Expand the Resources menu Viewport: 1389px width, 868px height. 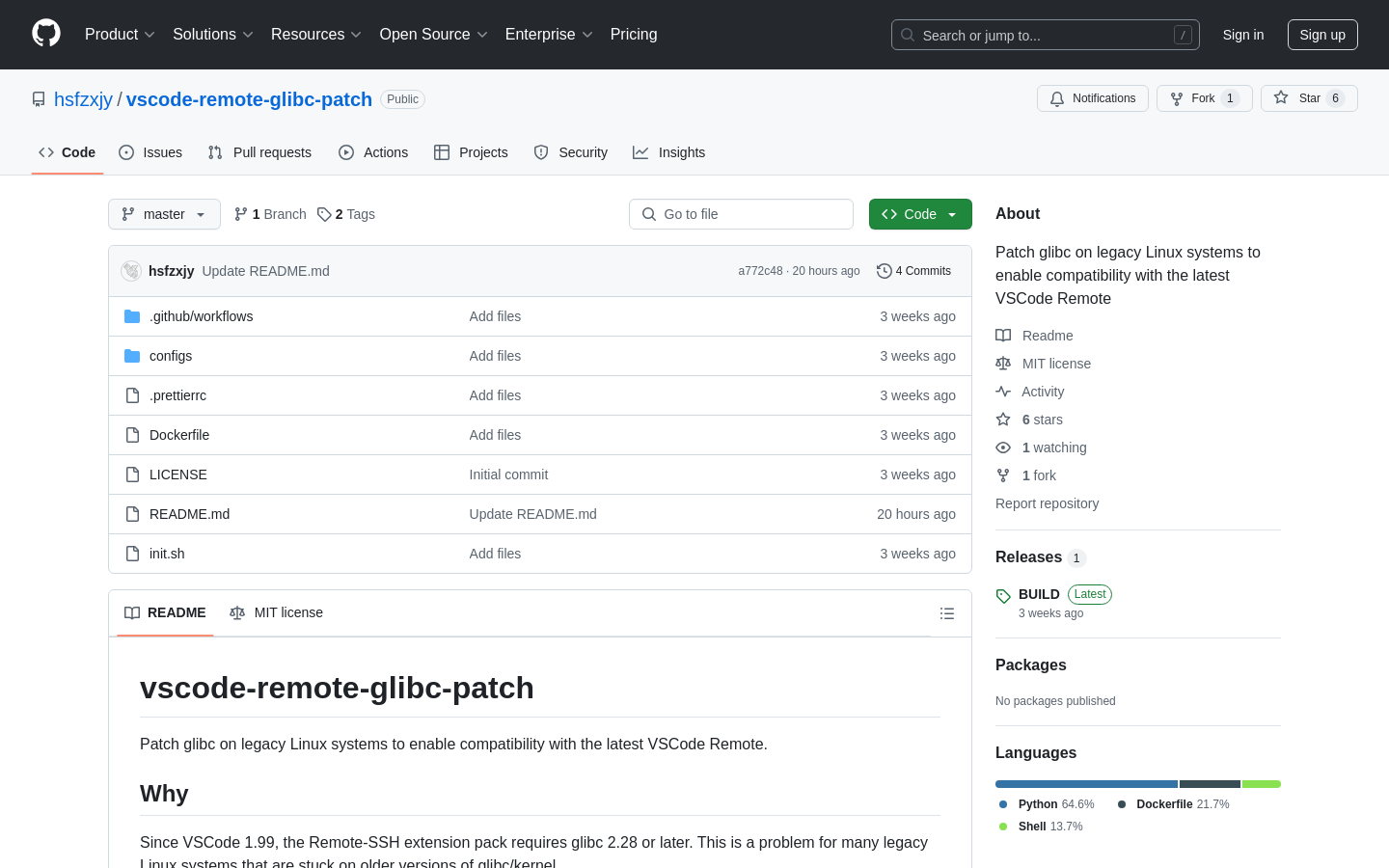click(x=316, y=35)
